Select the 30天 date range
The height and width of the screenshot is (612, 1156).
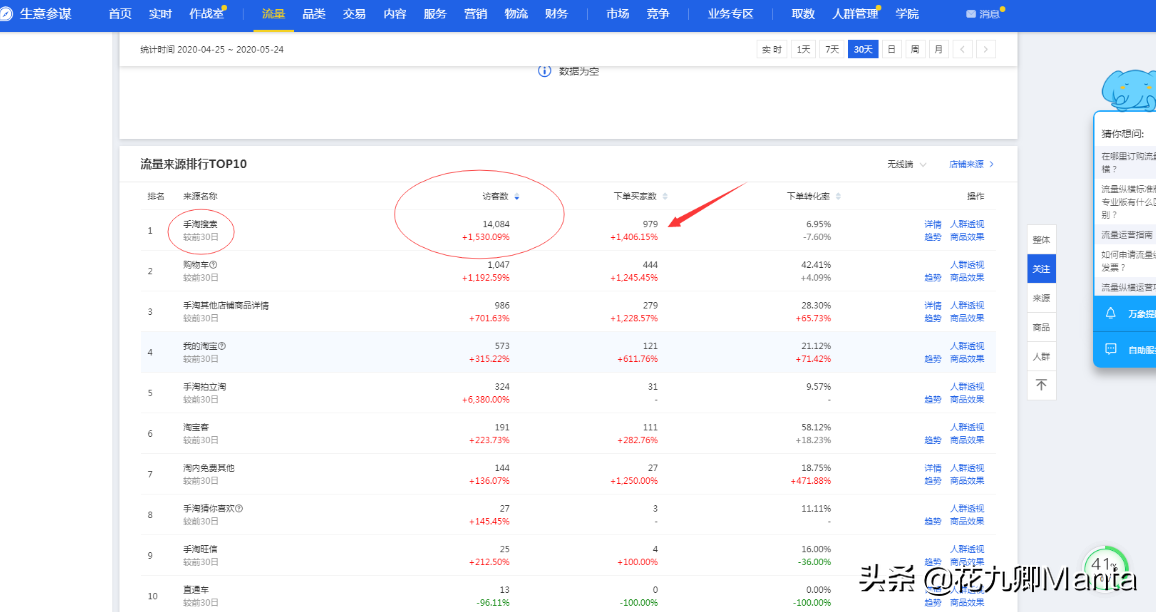click(863, 49)
